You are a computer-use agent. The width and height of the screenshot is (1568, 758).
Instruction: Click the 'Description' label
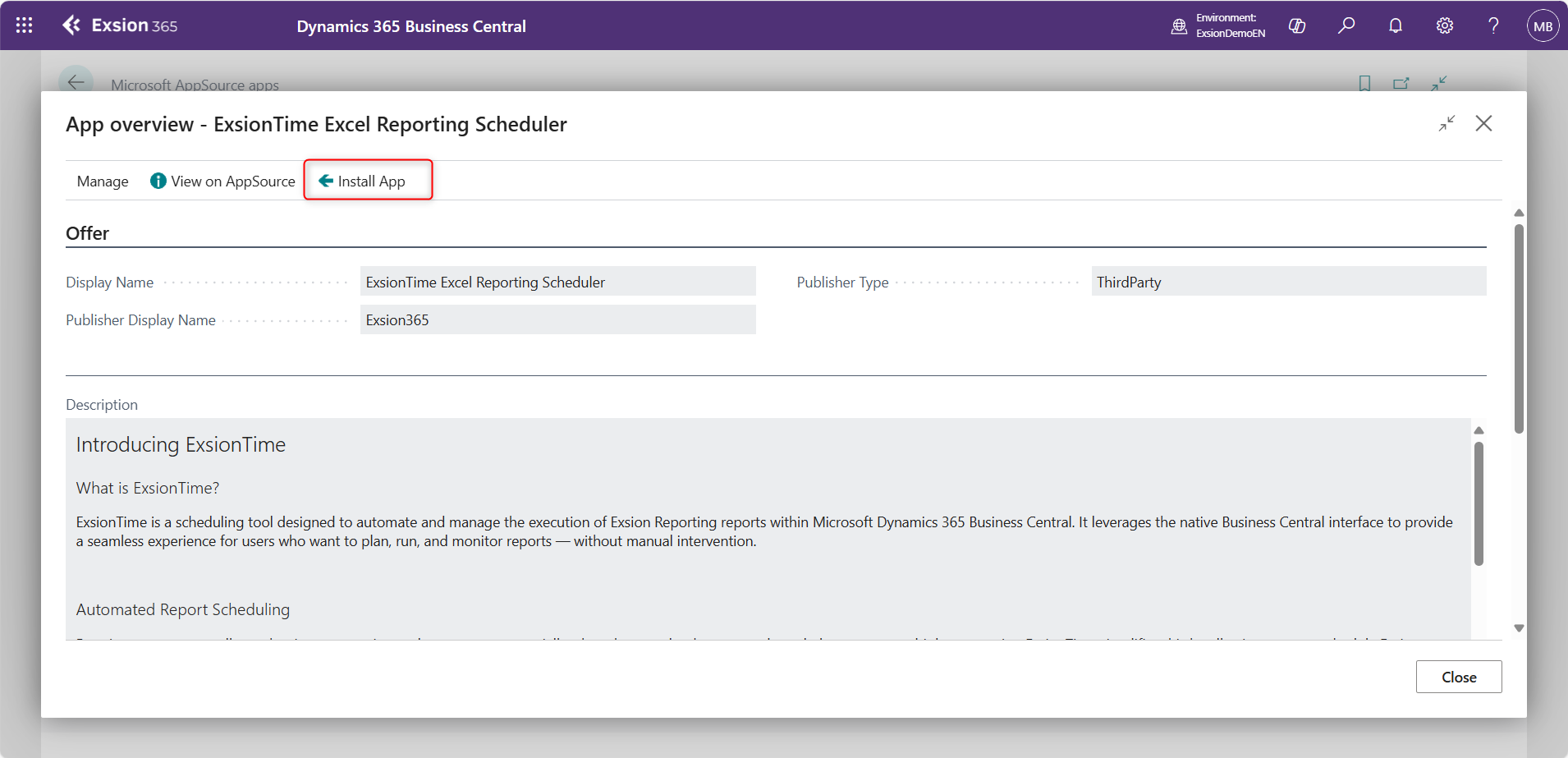click(102, 405)
